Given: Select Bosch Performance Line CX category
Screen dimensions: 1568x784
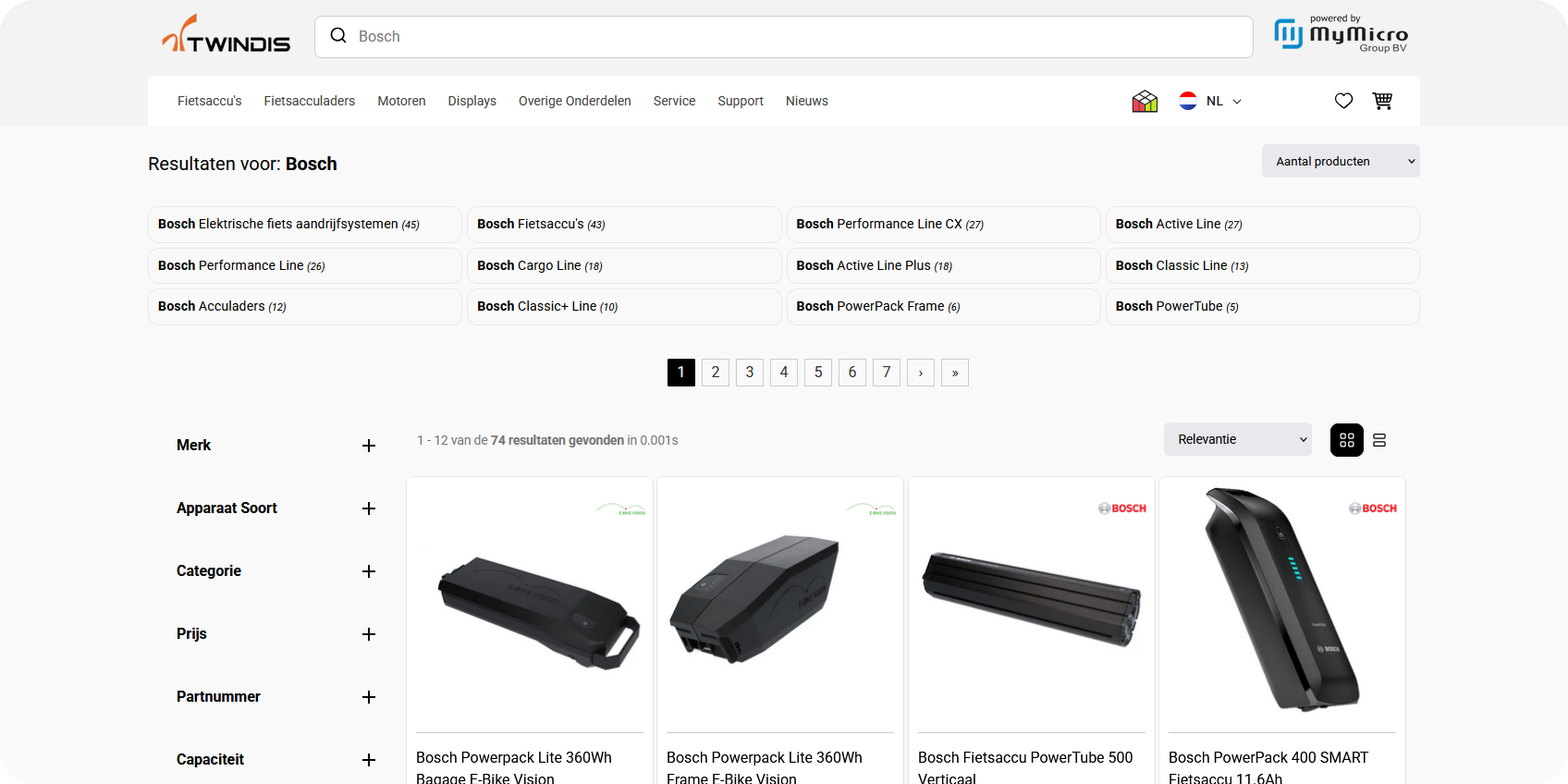Looking at the screenshot, I should [x=944, y=225].
